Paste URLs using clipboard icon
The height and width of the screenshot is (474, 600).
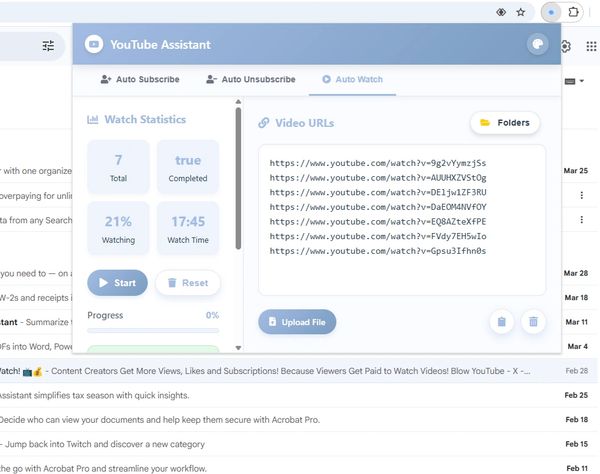point(502,322)
